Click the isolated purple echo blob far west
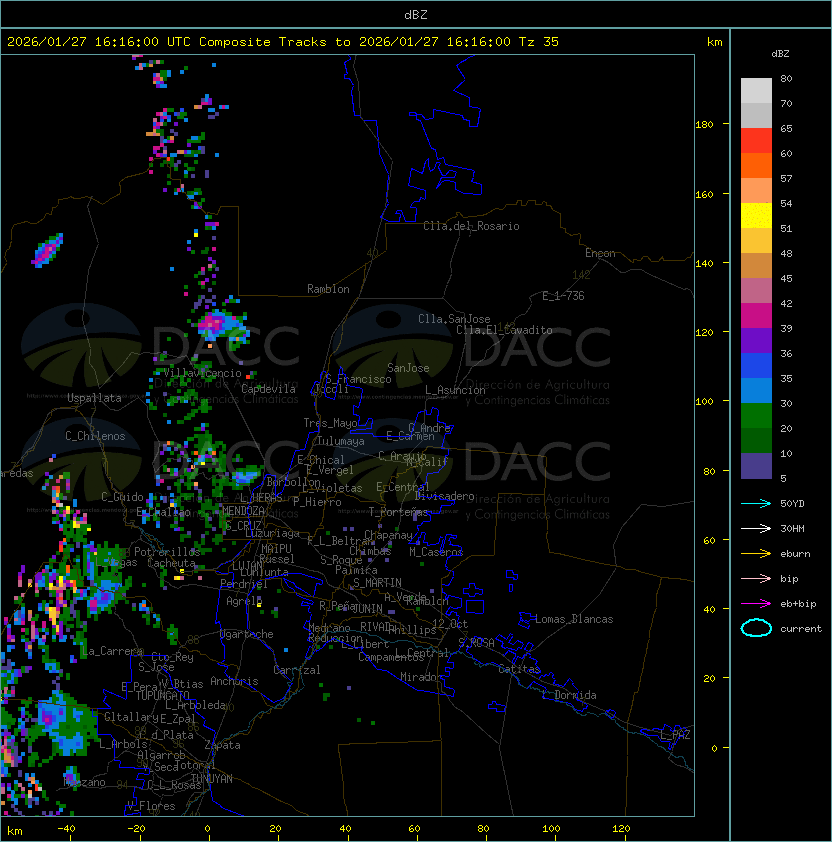Screen dimensions: 832x842 tap(48, 250)
